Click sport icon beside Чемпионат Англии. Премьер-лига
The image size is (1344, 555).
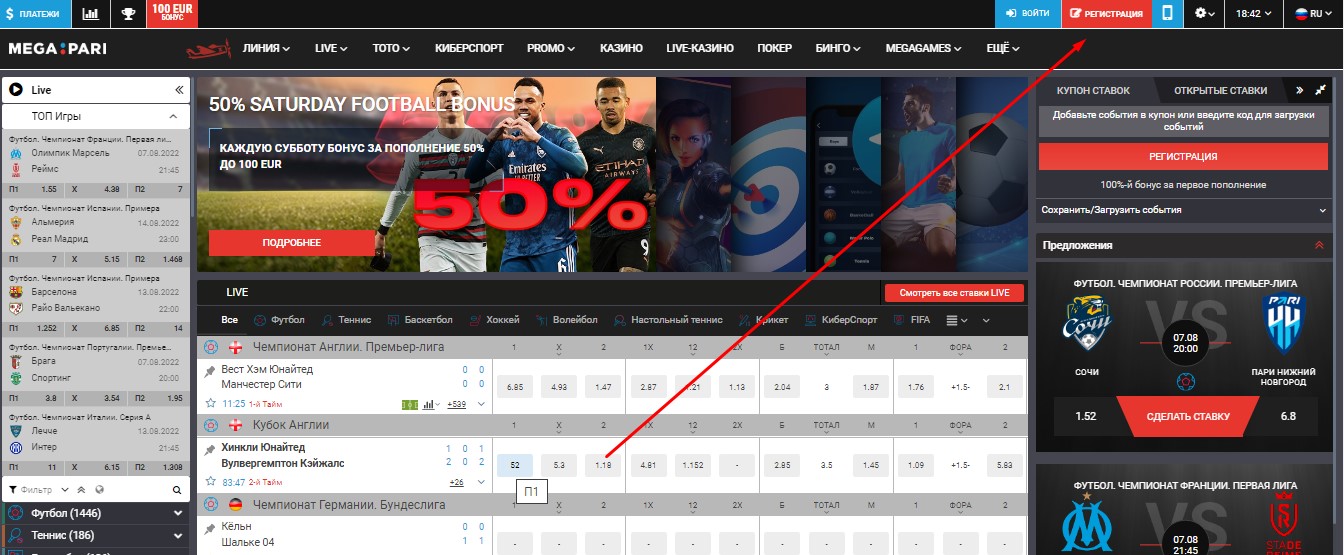[211, 347]
